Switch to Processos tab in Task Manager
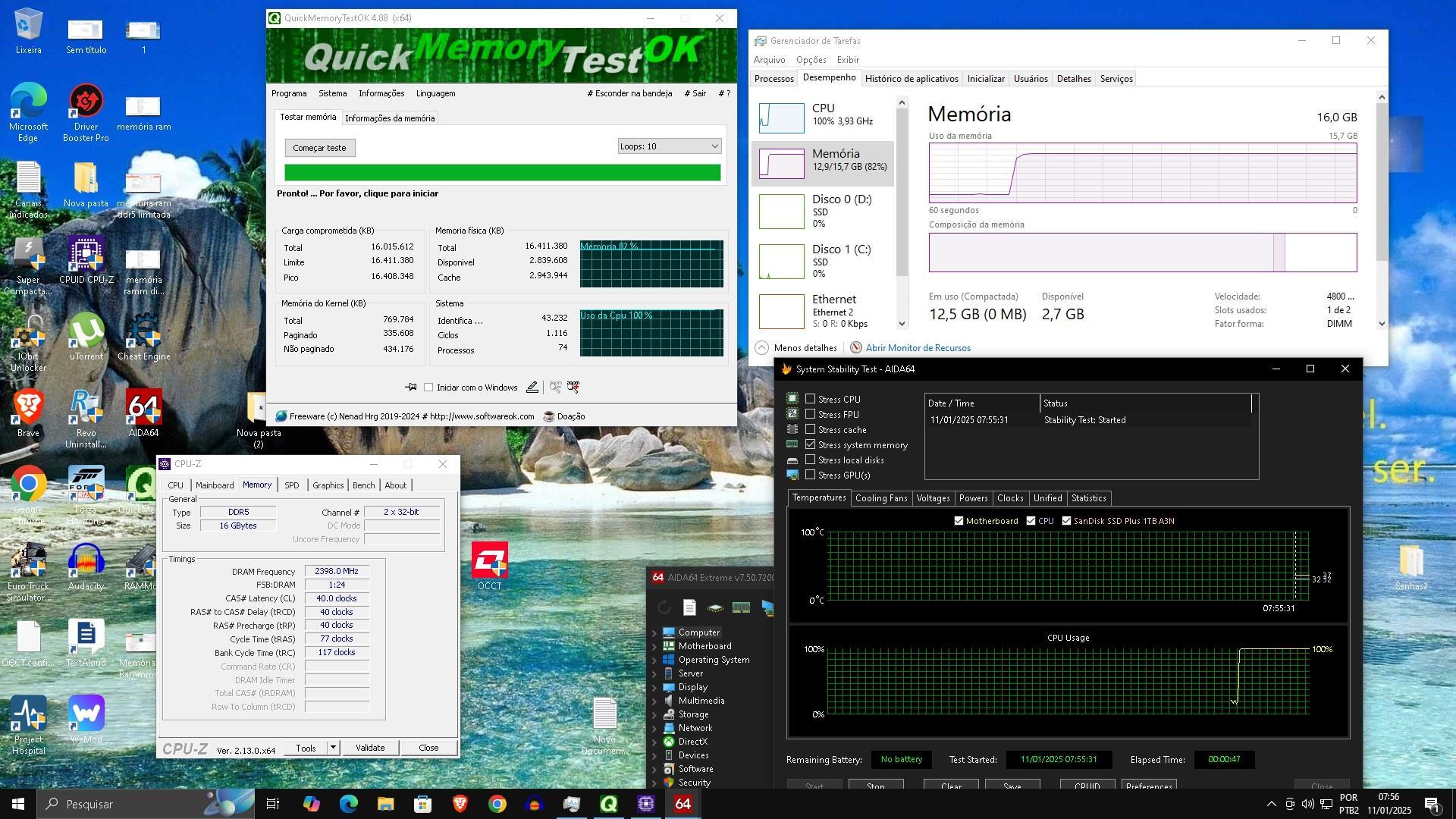1456x819 pixels. 774,79
